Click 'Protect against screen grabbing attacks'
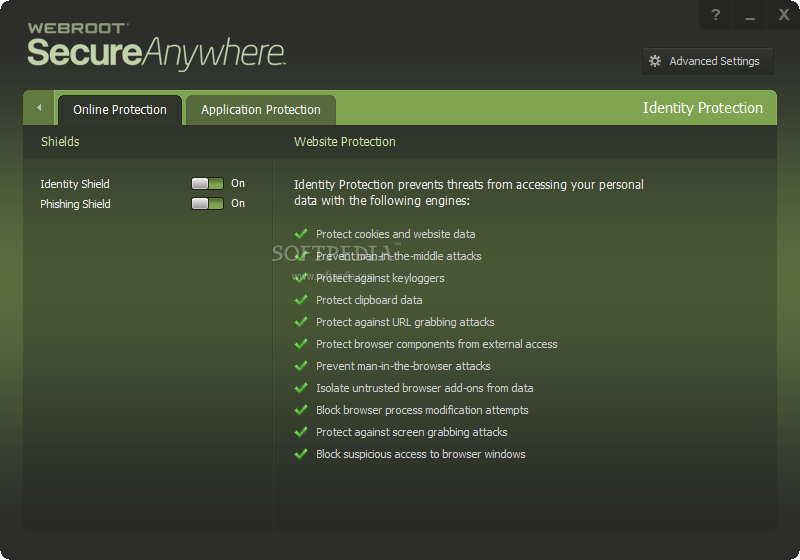800x560 pixels. [x=412, y=432]
